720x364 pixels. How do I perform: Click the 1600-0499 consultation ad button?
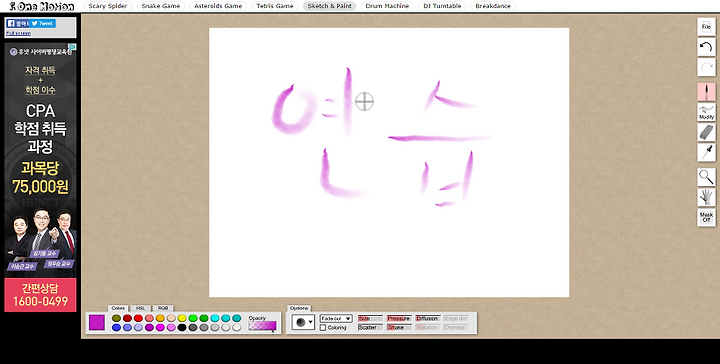tap(40, 295)
